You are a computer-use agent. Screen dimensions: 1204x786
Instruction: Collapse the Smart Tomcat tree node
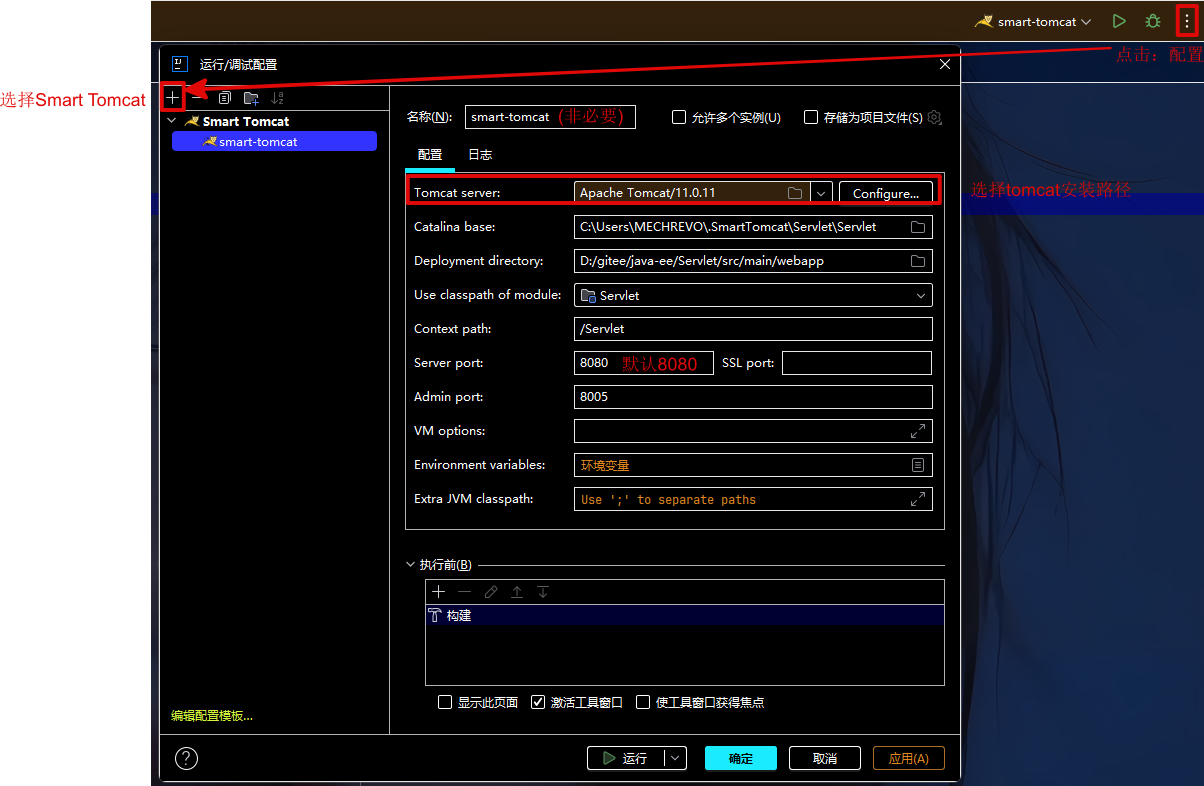[x=172, y=121]
